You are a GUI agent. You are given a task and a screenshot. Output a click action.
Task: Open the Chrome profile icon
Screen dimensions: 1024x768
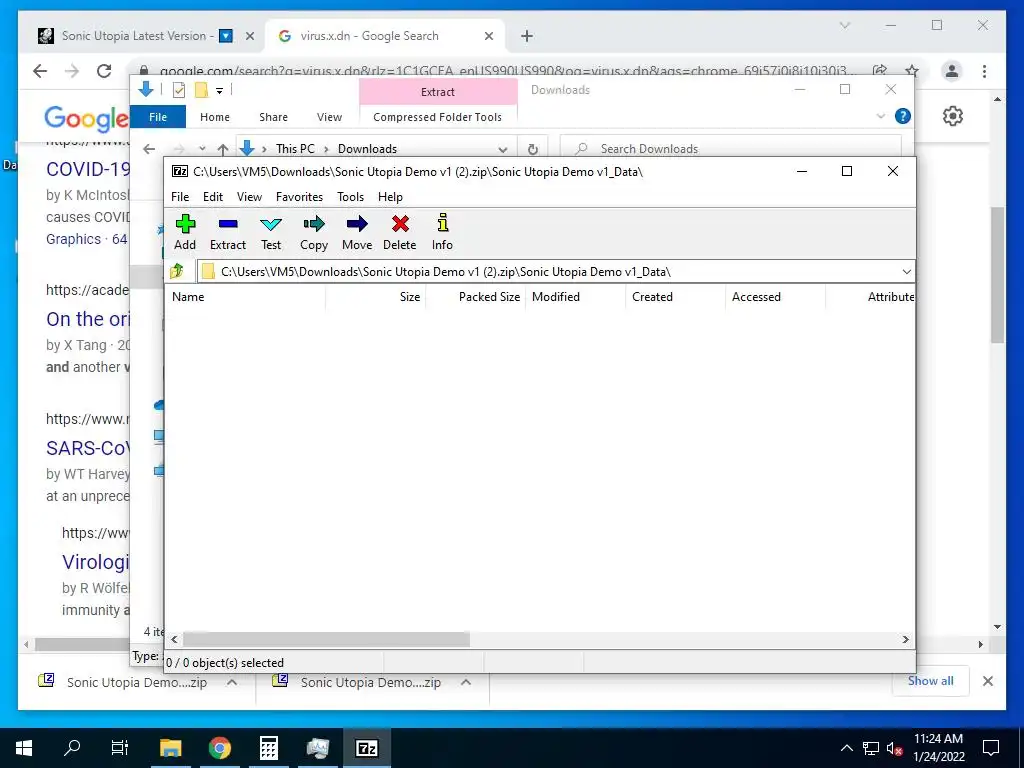pyautogui.click(x=952, y=71)
